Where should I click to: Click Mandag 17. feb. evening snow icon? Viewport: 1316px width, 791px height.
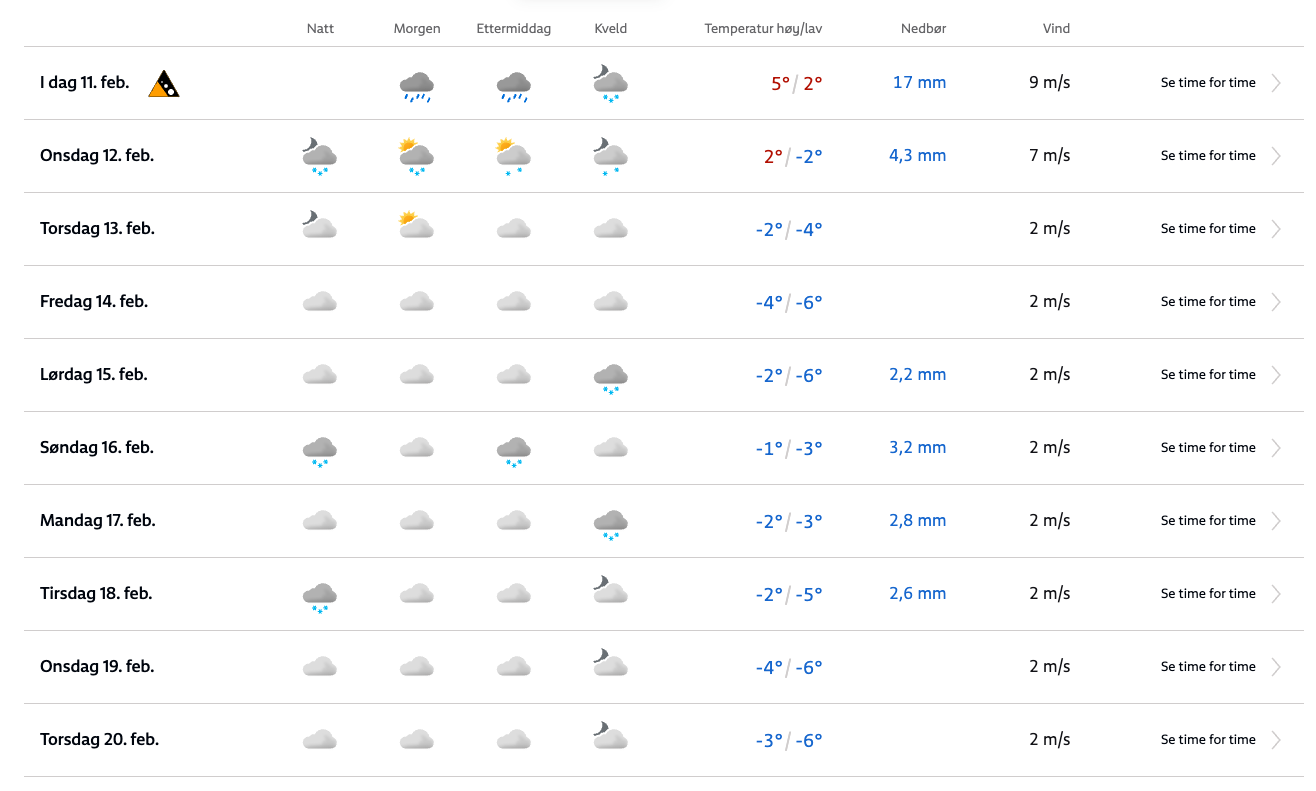click(611, 524)
